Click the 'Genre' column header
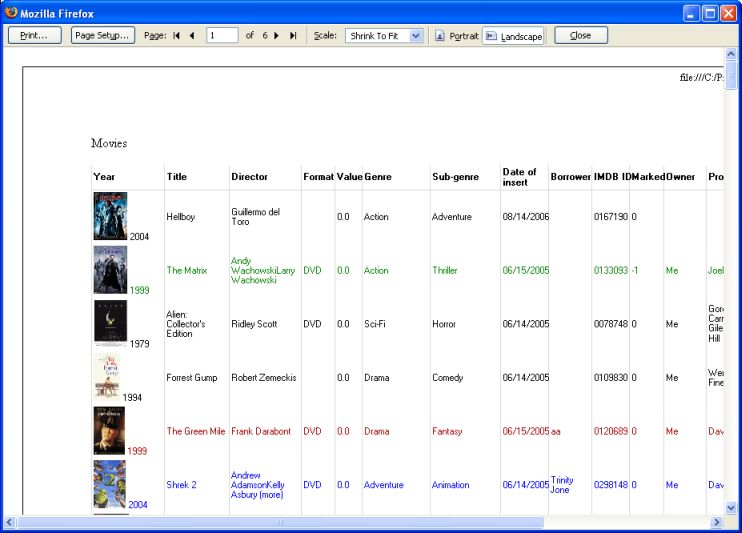The height and width of the screenshot is (533, 742). coord(378,177)
